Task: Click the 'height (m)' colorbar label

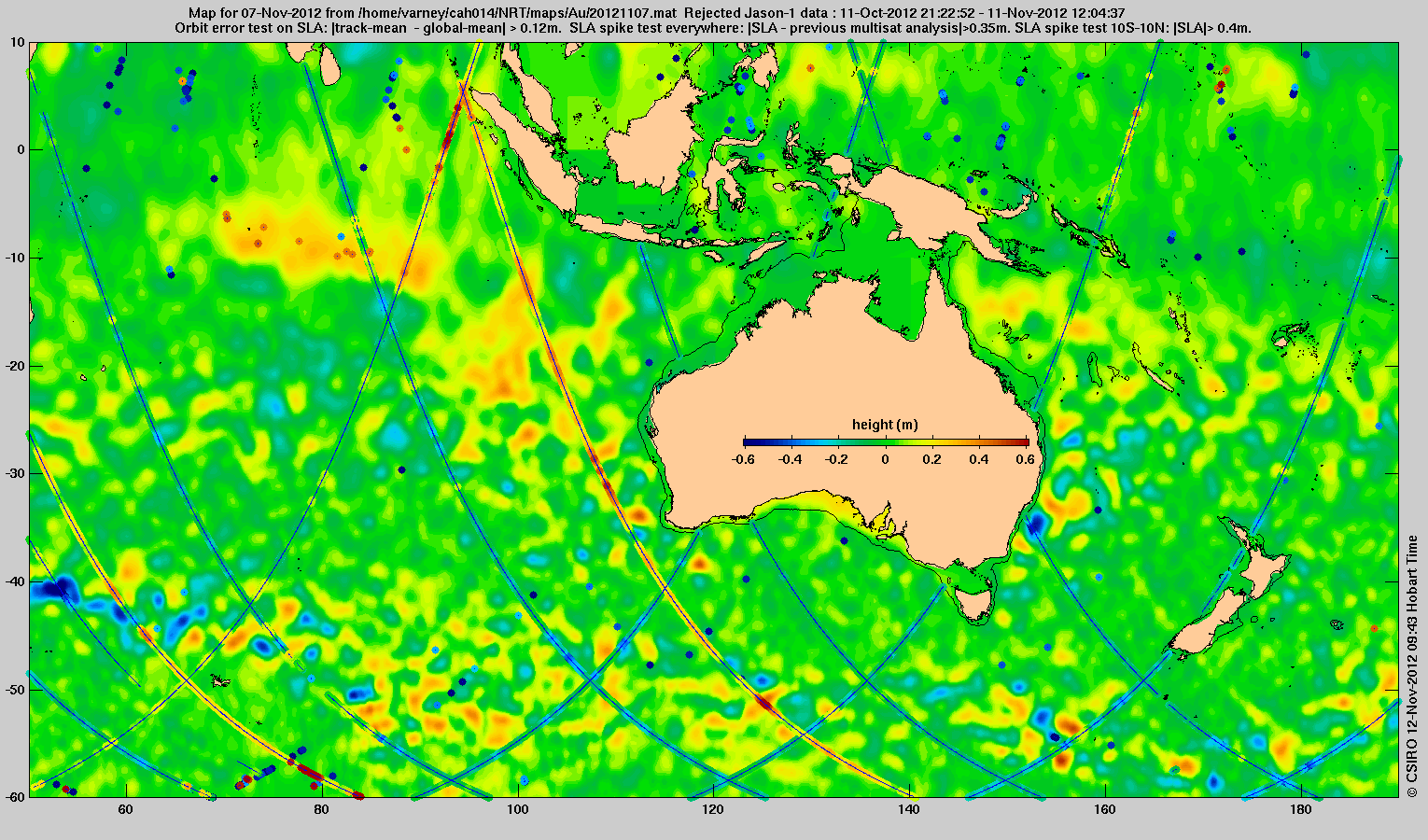Action: [x=885, y=425]
